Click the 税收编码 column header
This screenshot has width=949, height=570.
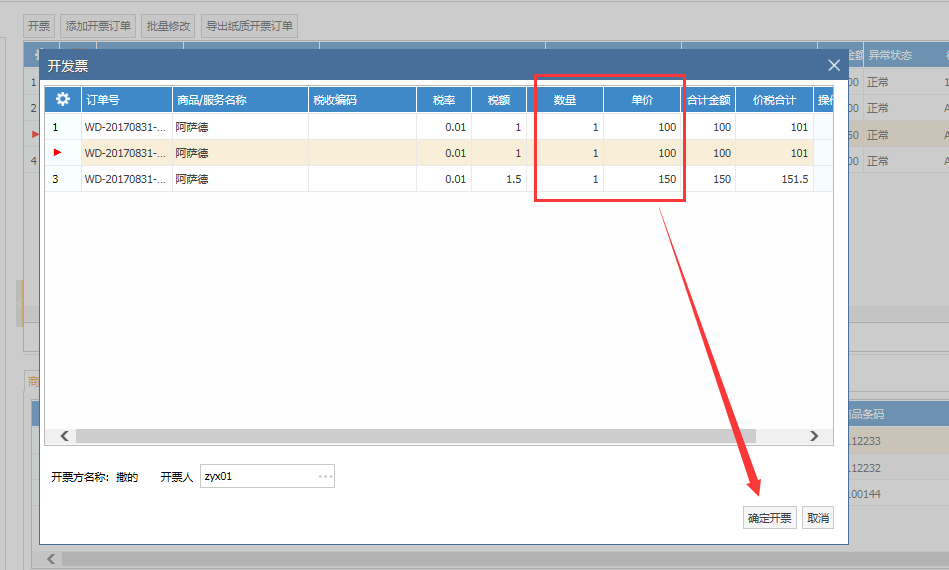pyautogui.click(x=362, y=100)
